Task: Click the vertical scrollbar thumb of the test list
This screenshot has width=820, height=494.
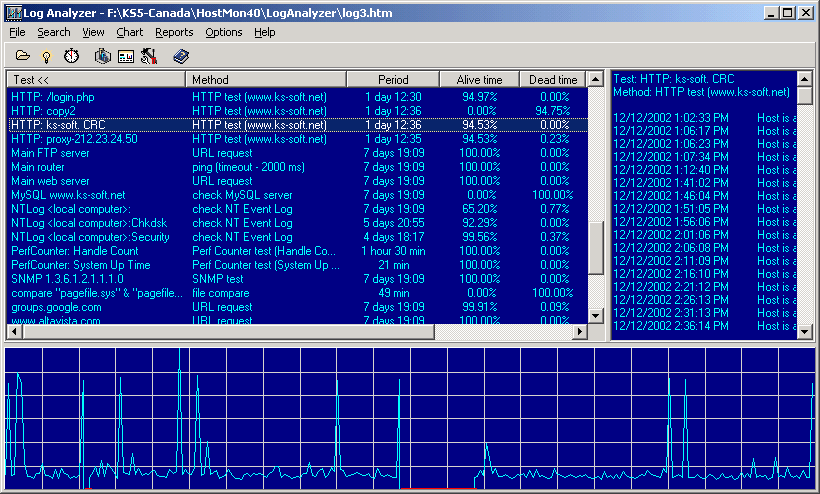Action: click(596, 248)
